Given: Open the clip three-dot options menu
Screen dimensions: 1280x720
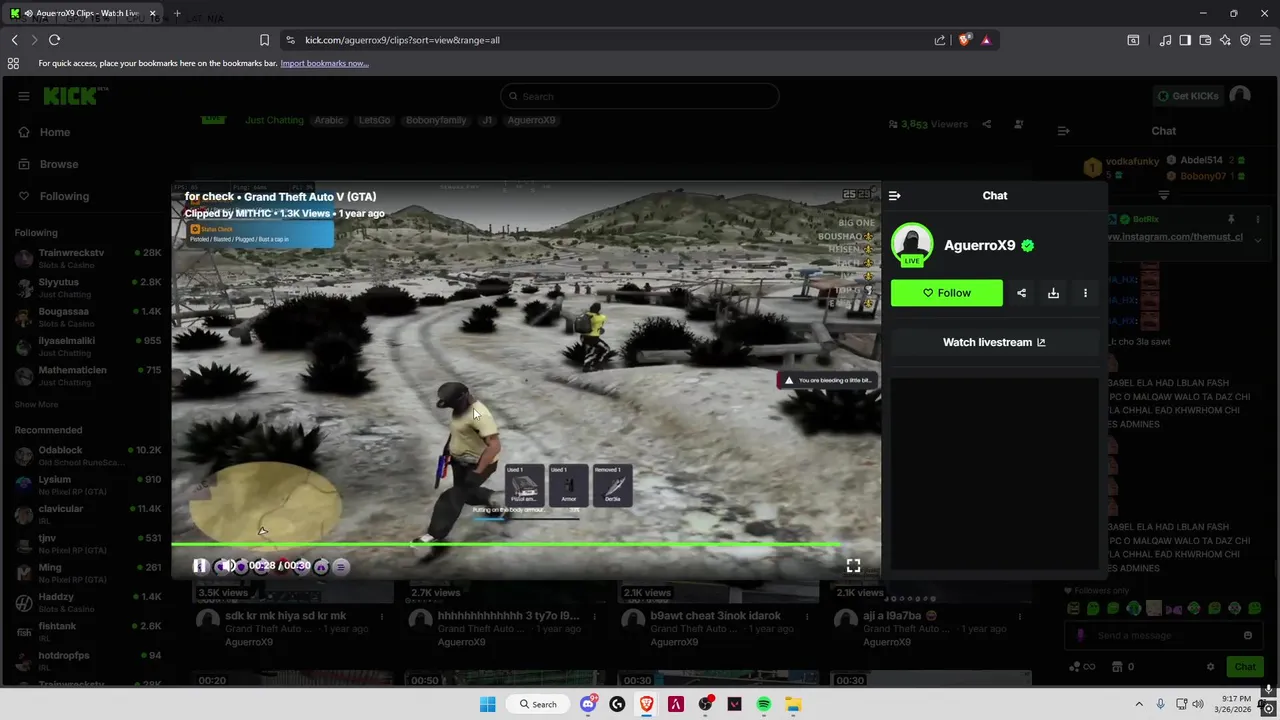Looking at the screenshot, I should [1085, 293].
